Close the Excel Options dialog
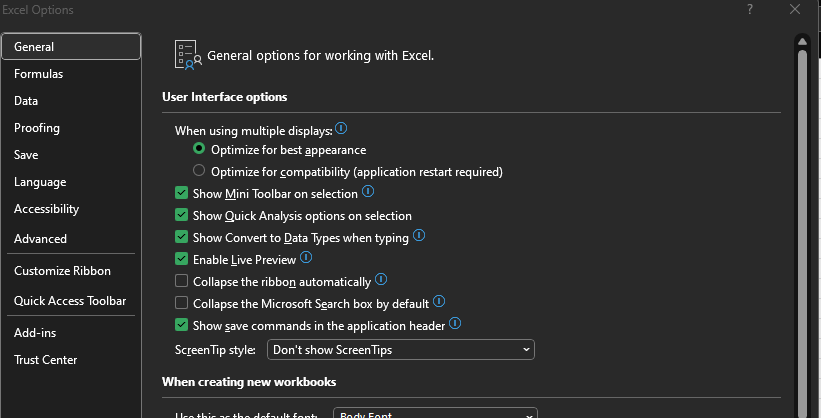This screenshot has height=418, width=821. 794,9
